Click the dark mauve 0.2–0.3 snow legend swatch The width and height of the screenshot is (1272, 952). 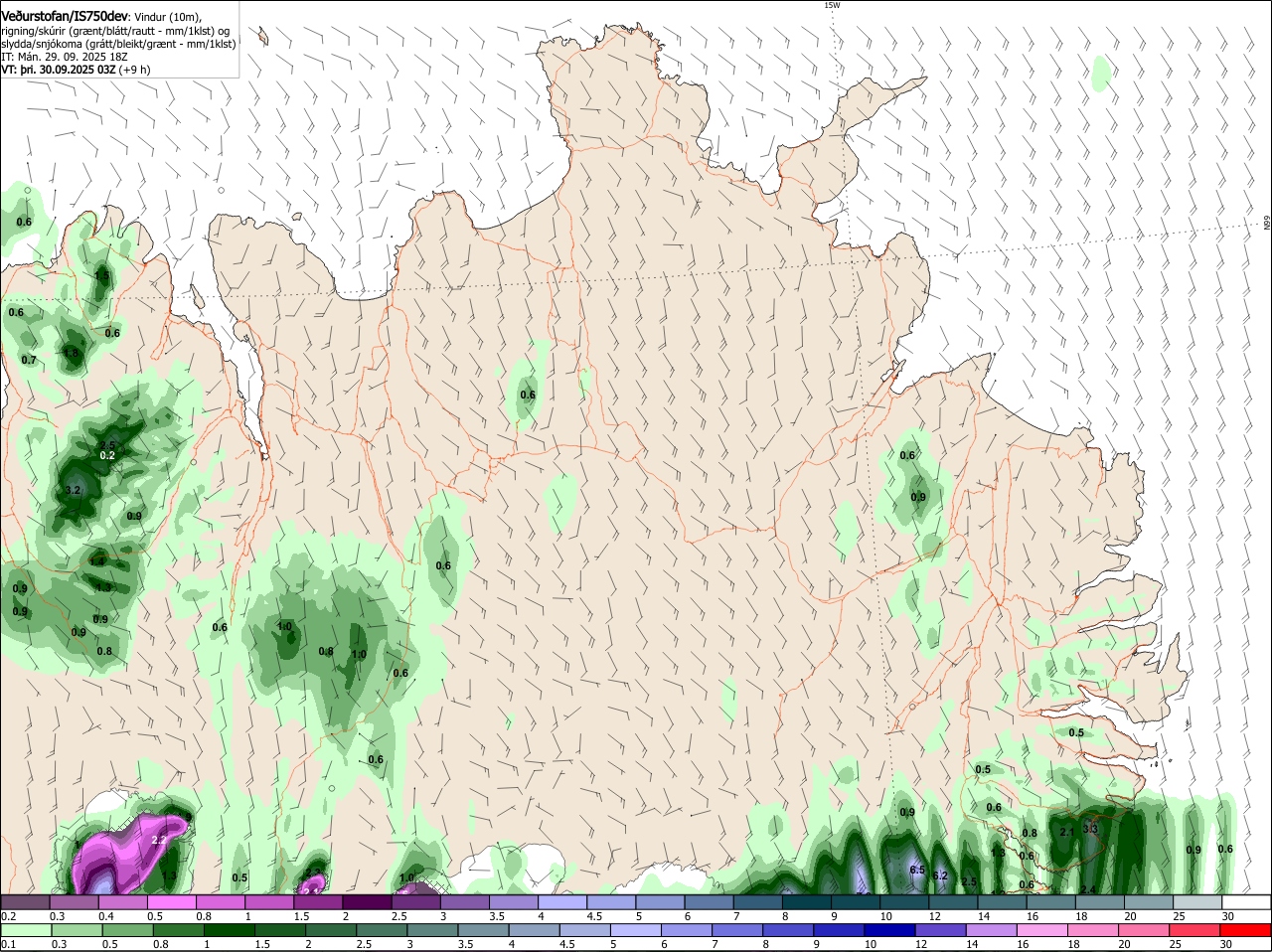[x=27, y=901]
